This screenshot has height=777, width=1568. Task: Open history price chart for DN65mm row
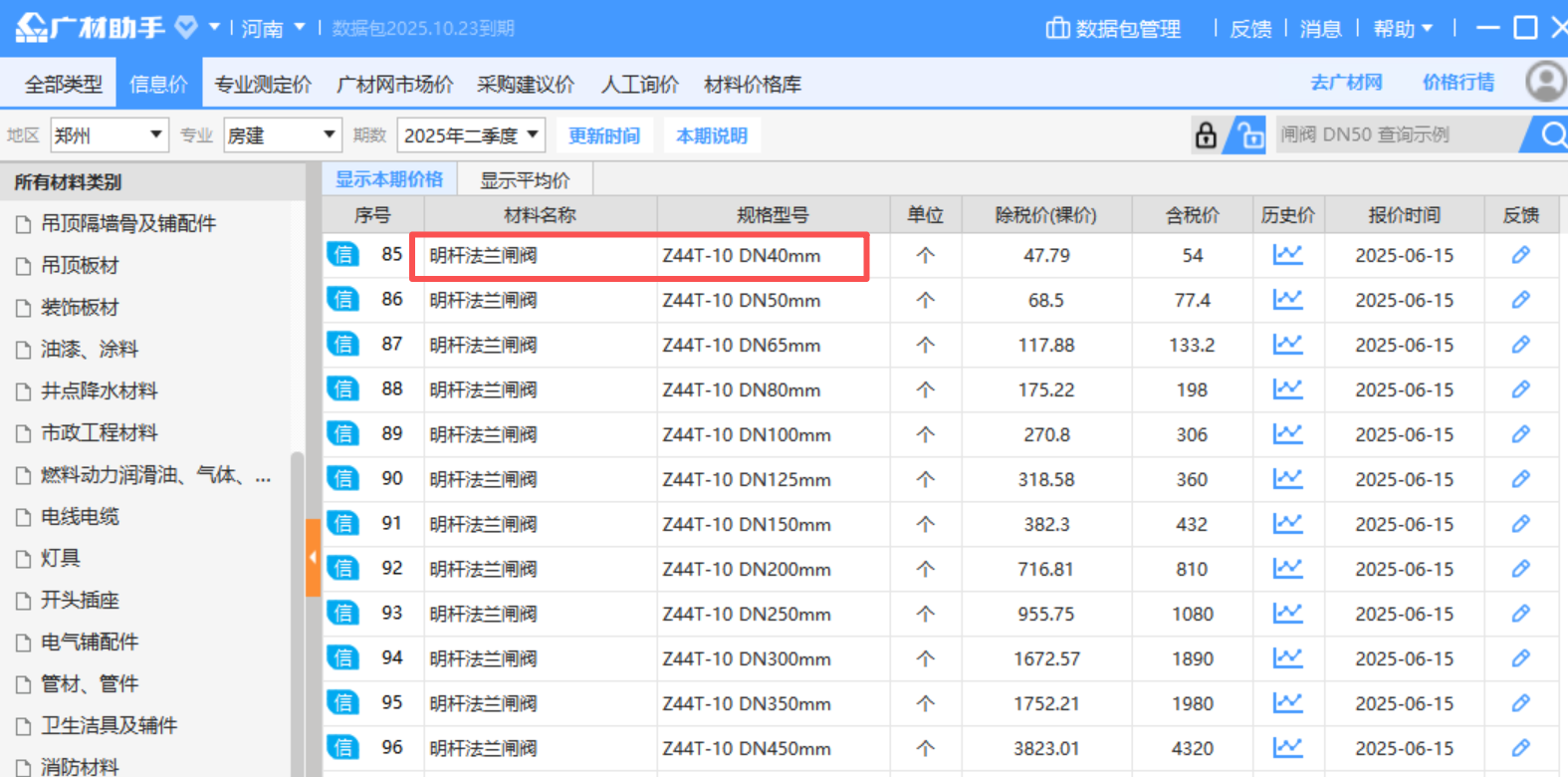click(x=1287, y=345)
